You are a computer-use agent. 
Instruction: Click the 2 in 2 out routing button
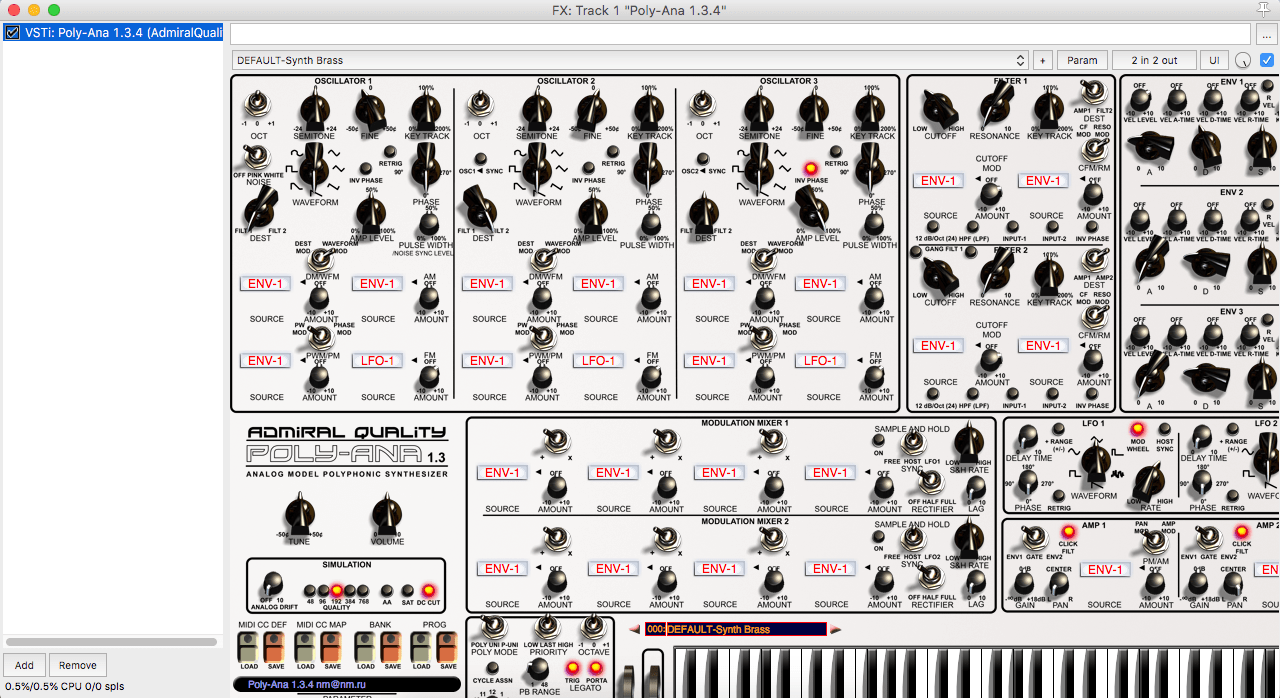(x=1152, y=61)
